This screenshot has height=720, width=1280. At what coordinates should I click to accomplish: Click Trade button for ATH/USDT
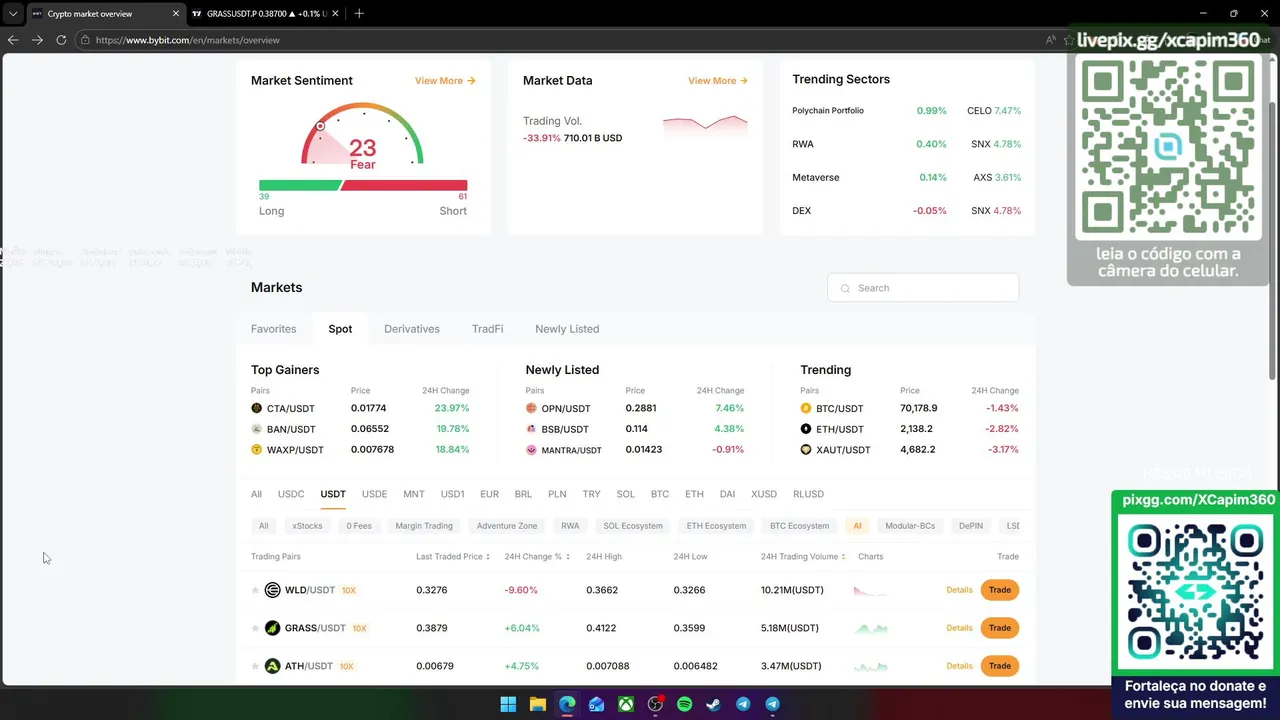point(1000,666)
